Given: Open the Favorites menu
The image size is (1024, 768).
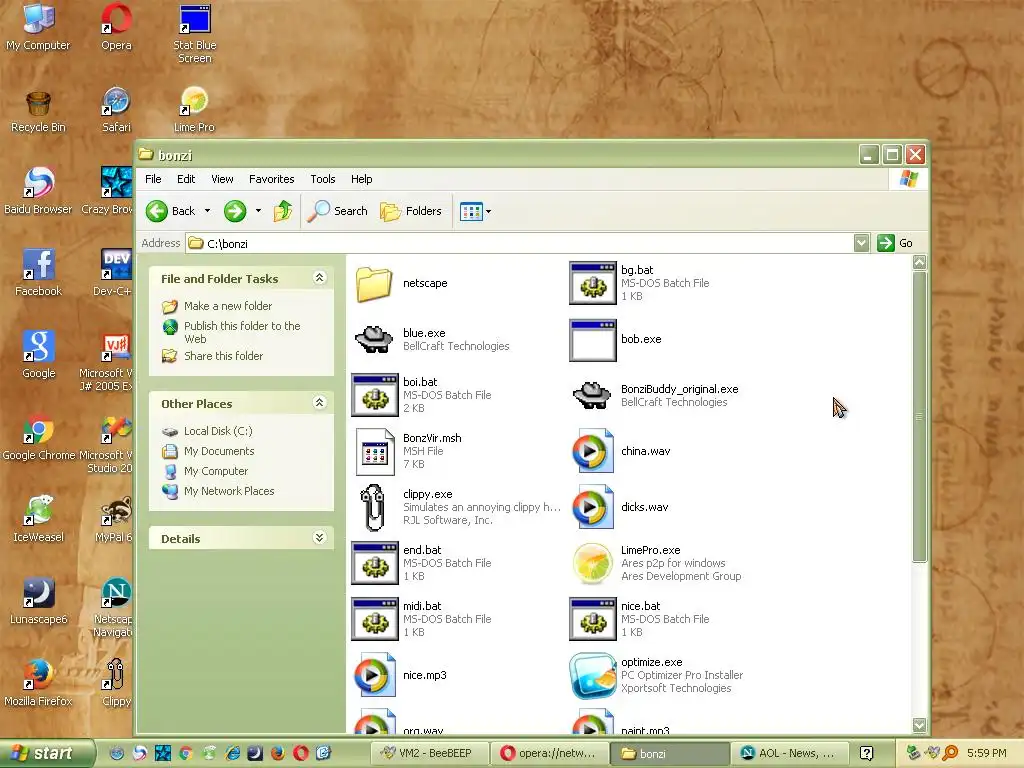Looking at the screenshot, I should coord(272,179).
